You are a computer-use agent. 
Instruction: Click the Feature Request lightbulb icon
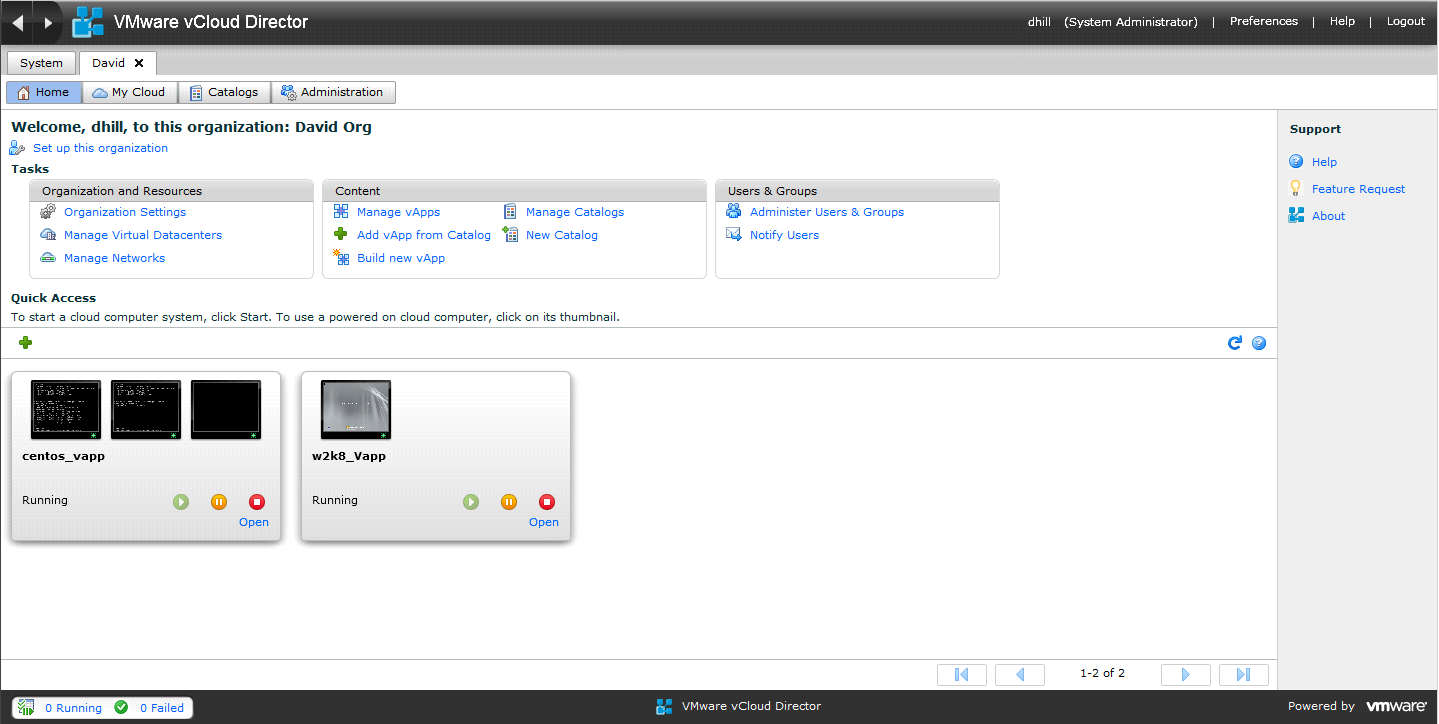click(1296, 188)
